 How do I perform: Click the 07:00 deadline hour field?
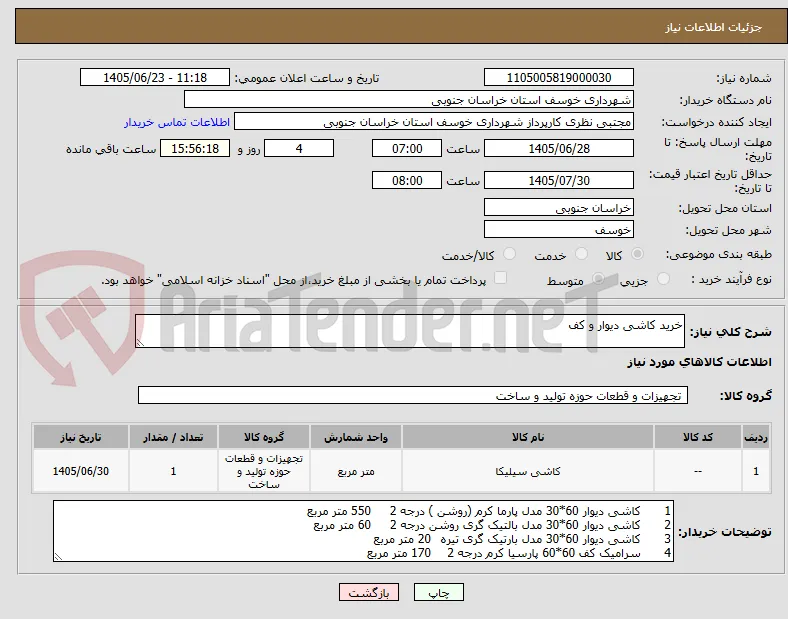point(407,149)
